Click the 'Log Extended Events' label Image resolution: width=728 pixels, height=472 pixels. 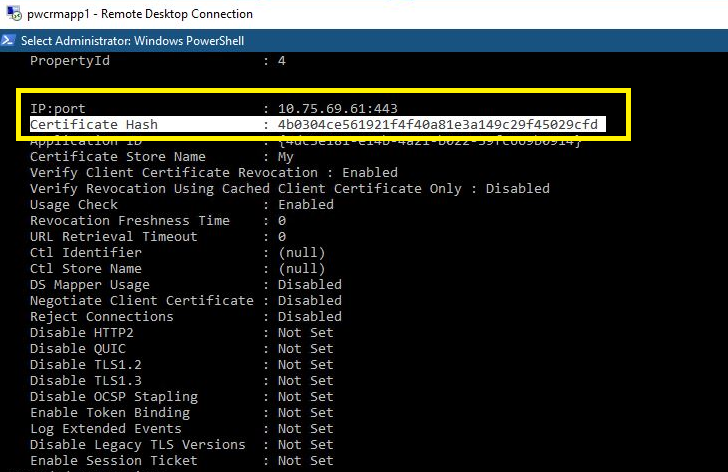(106, 429)
